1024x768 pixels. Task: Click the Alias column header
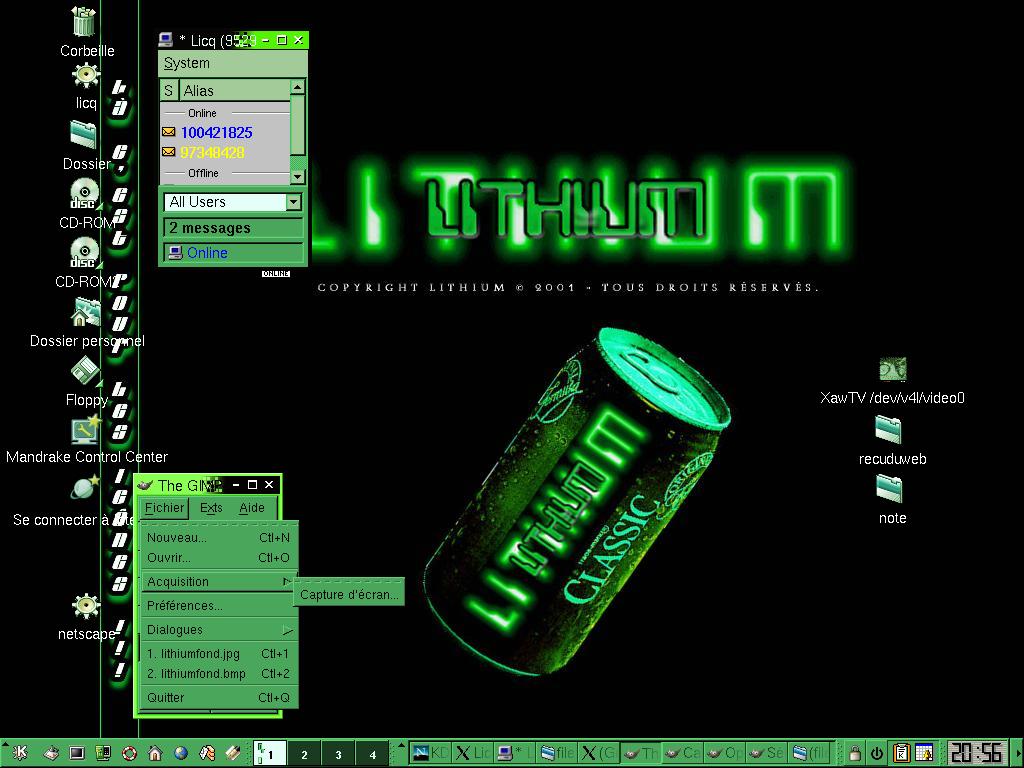(234, 91)
